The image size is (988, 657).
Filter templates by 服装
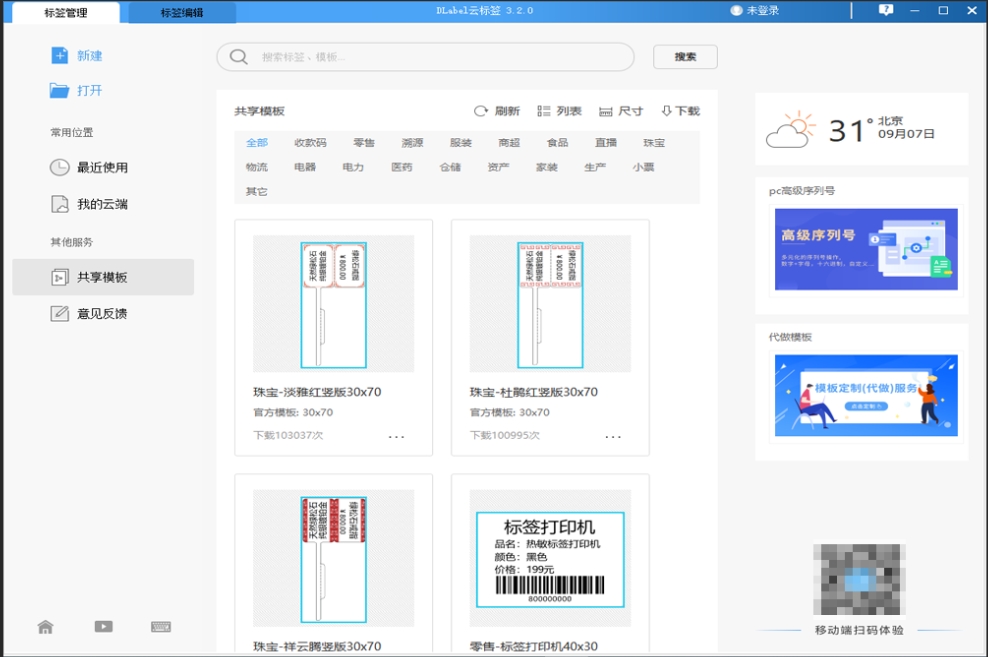coord(461,142)
